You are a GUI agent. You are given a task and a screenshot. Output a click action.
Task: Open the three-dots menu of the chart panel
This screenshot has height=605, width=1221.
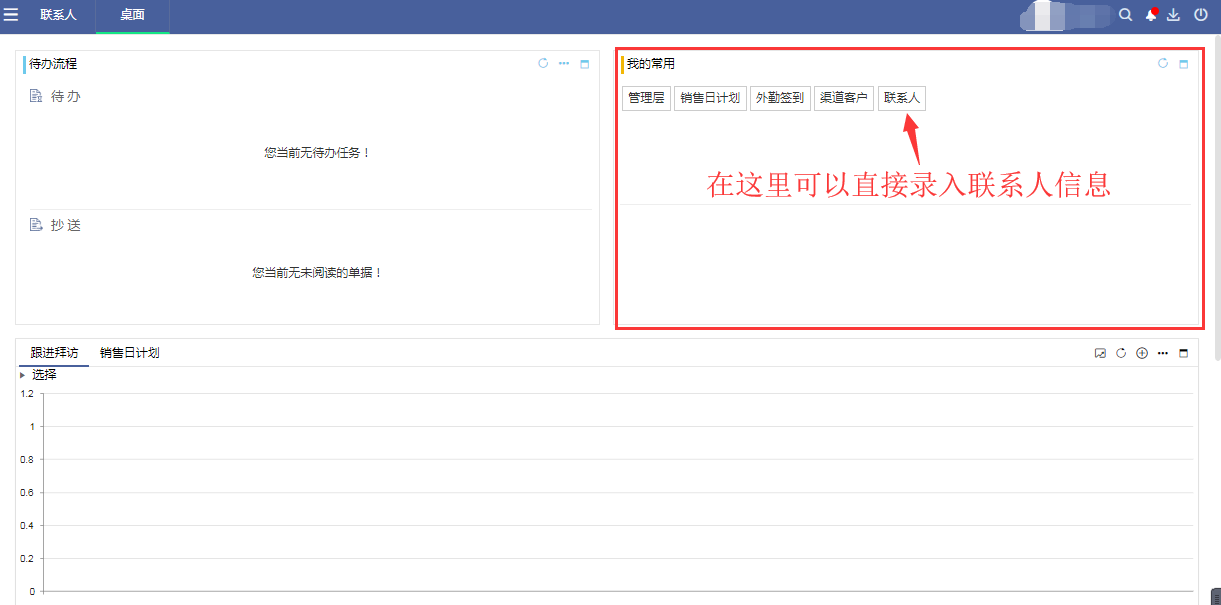1163,353
